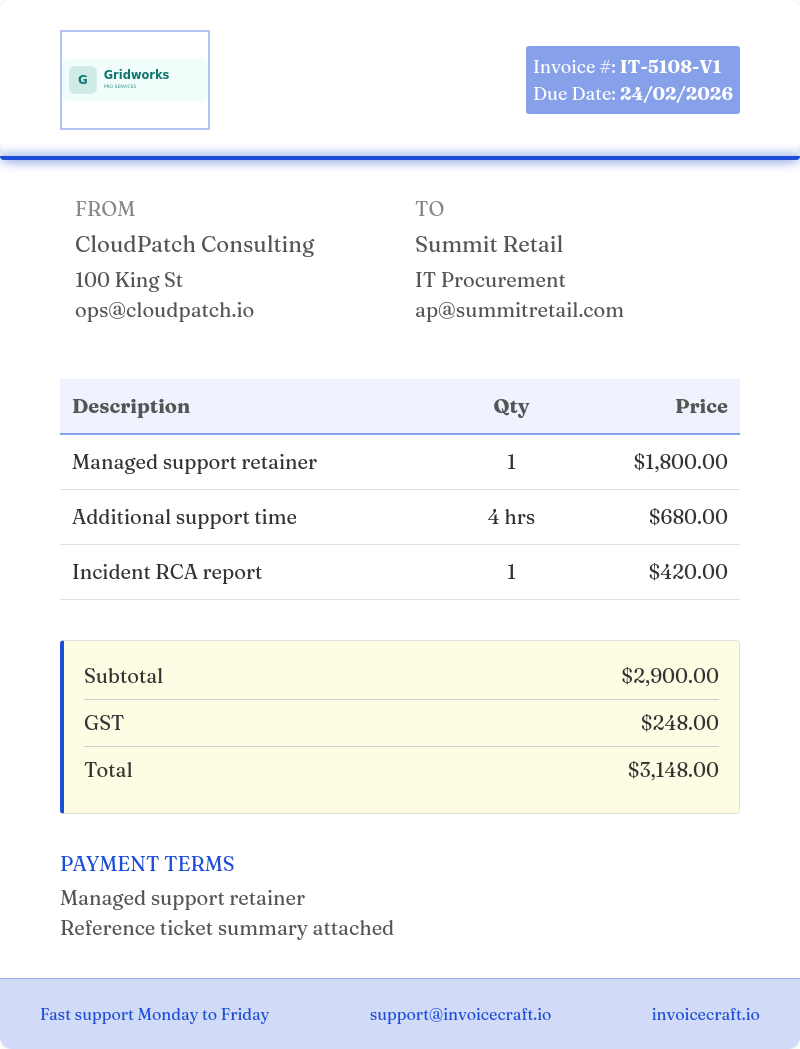Select sender name CloudPatch Consulting
This screenshot has height=1049, width=800.
tap(195, 244)
